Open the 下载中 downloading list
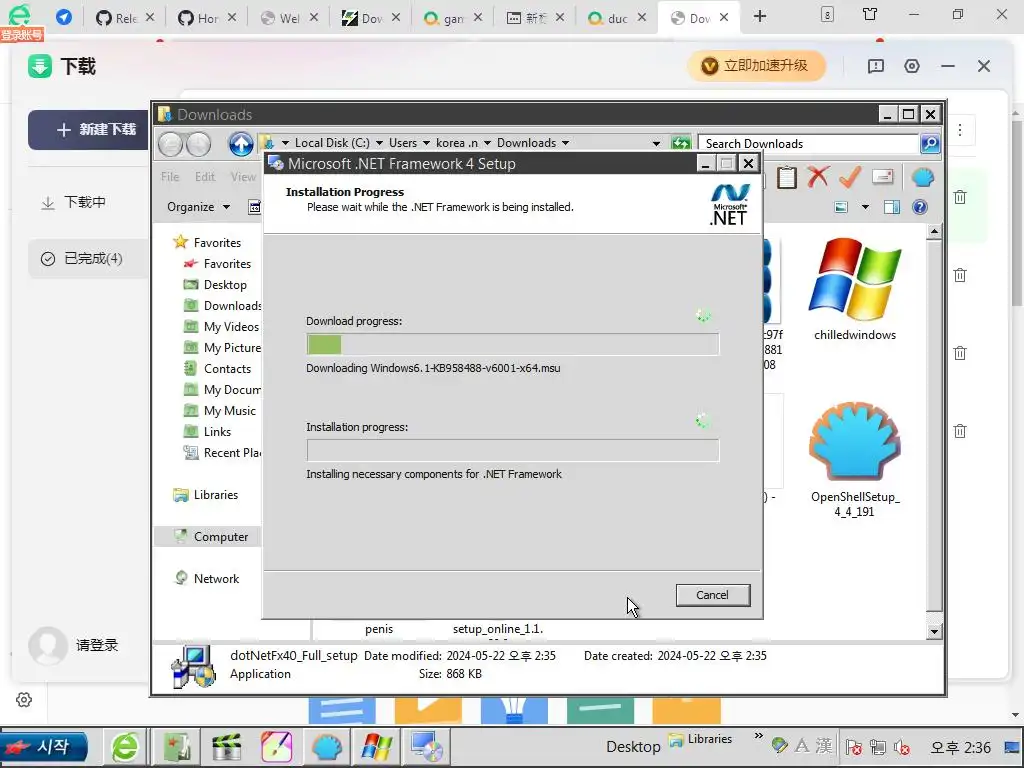The image size is (1024, 768). [x=73, y=202]
